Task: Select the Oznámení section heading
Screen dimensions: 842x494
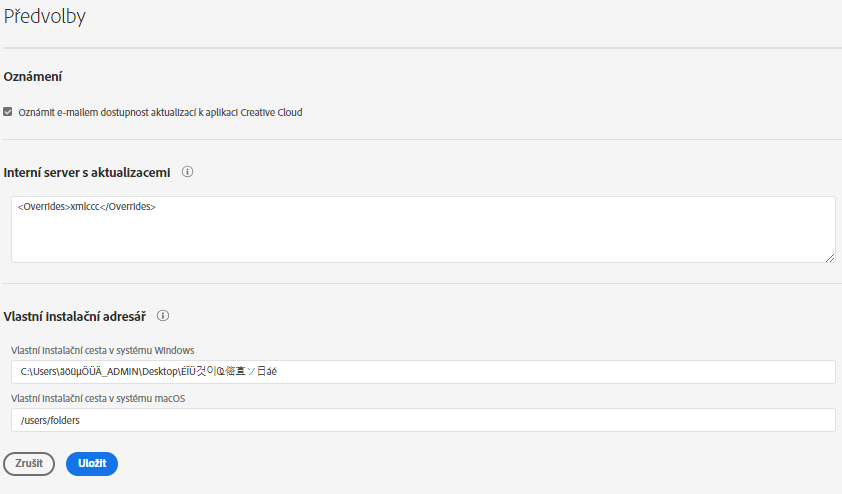Action: click(34, 76)
